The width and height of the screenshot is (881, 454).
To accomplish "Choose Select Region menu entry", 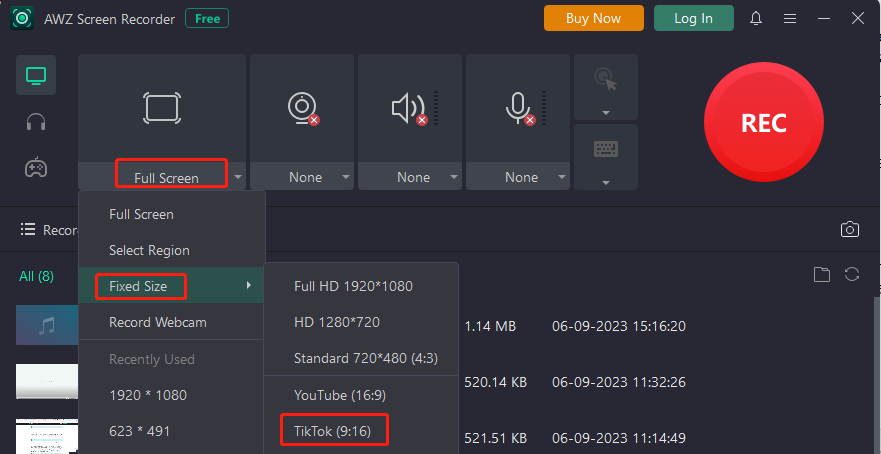I will tap(171, 250).
